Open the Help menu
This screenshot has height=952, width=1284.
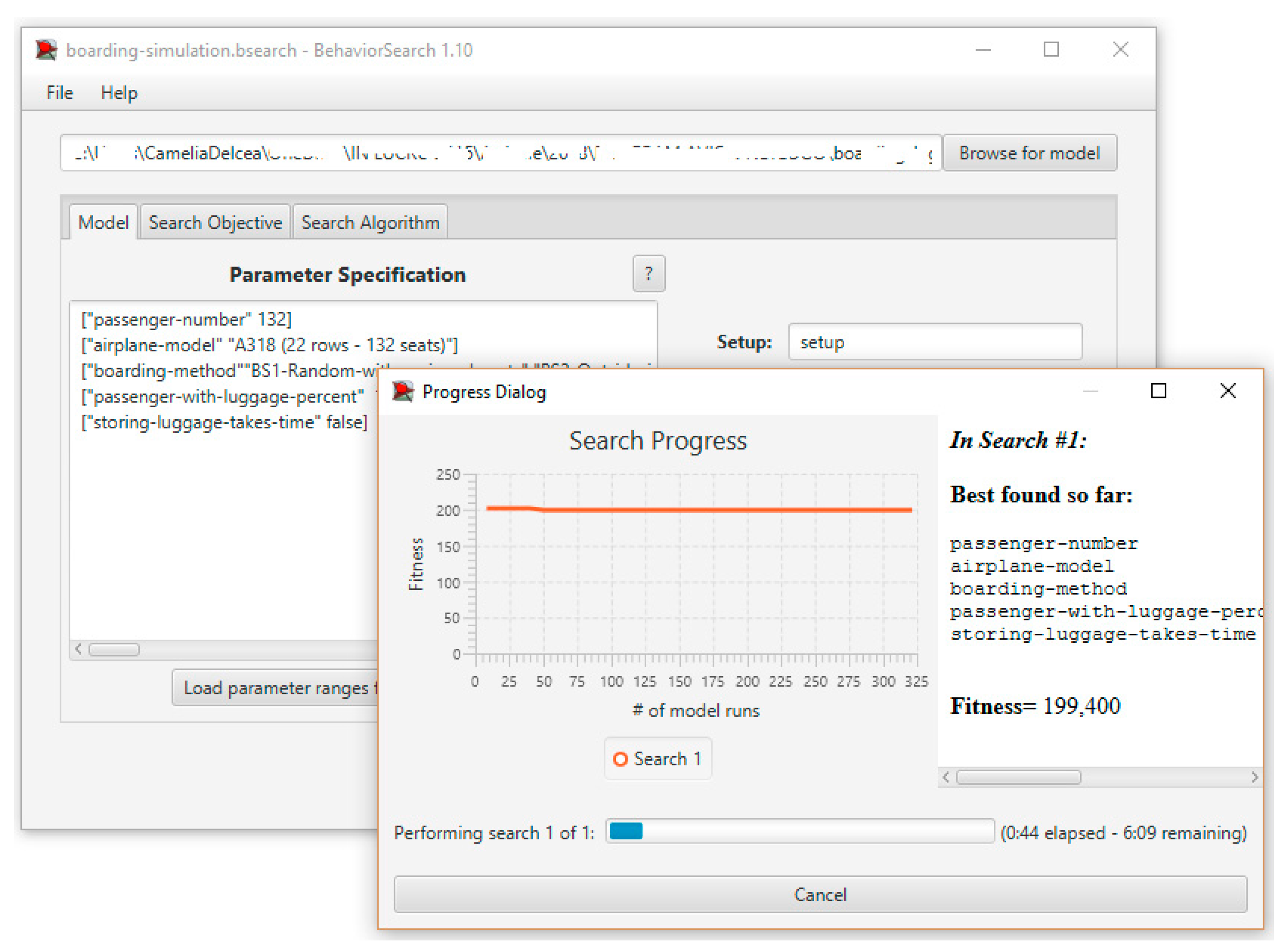pos(119,93)
